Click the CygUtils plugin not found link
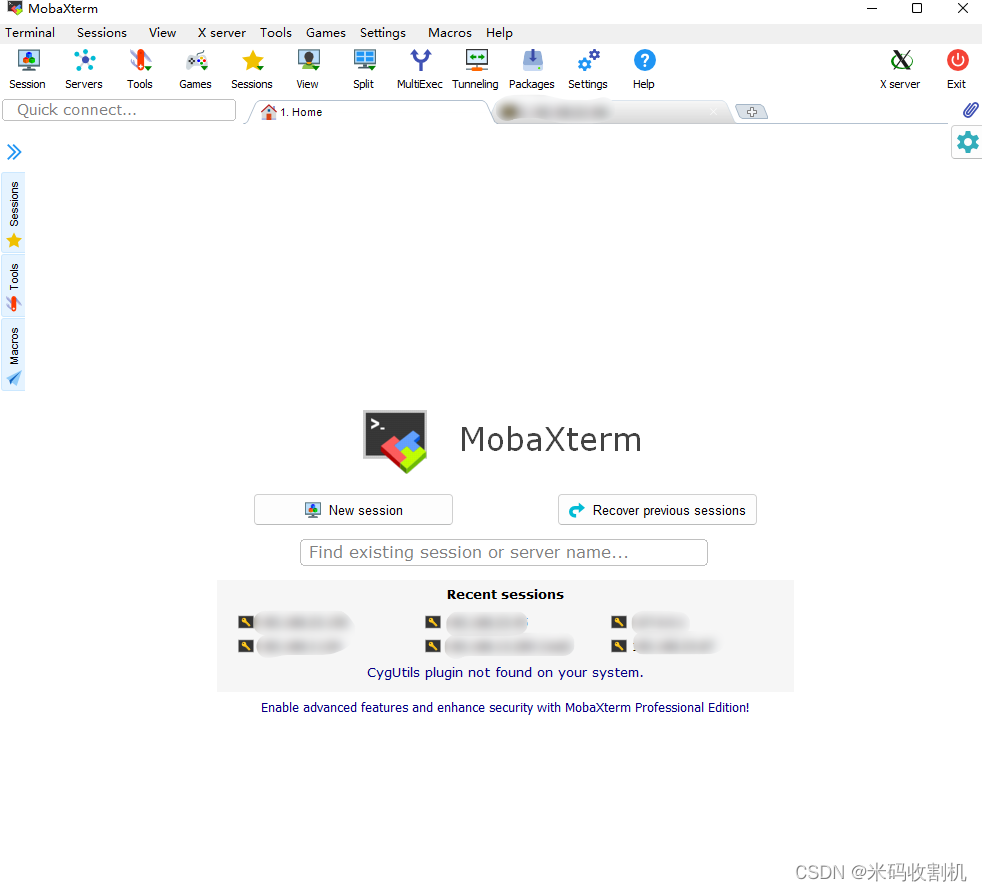 click(x=504, y=673)
